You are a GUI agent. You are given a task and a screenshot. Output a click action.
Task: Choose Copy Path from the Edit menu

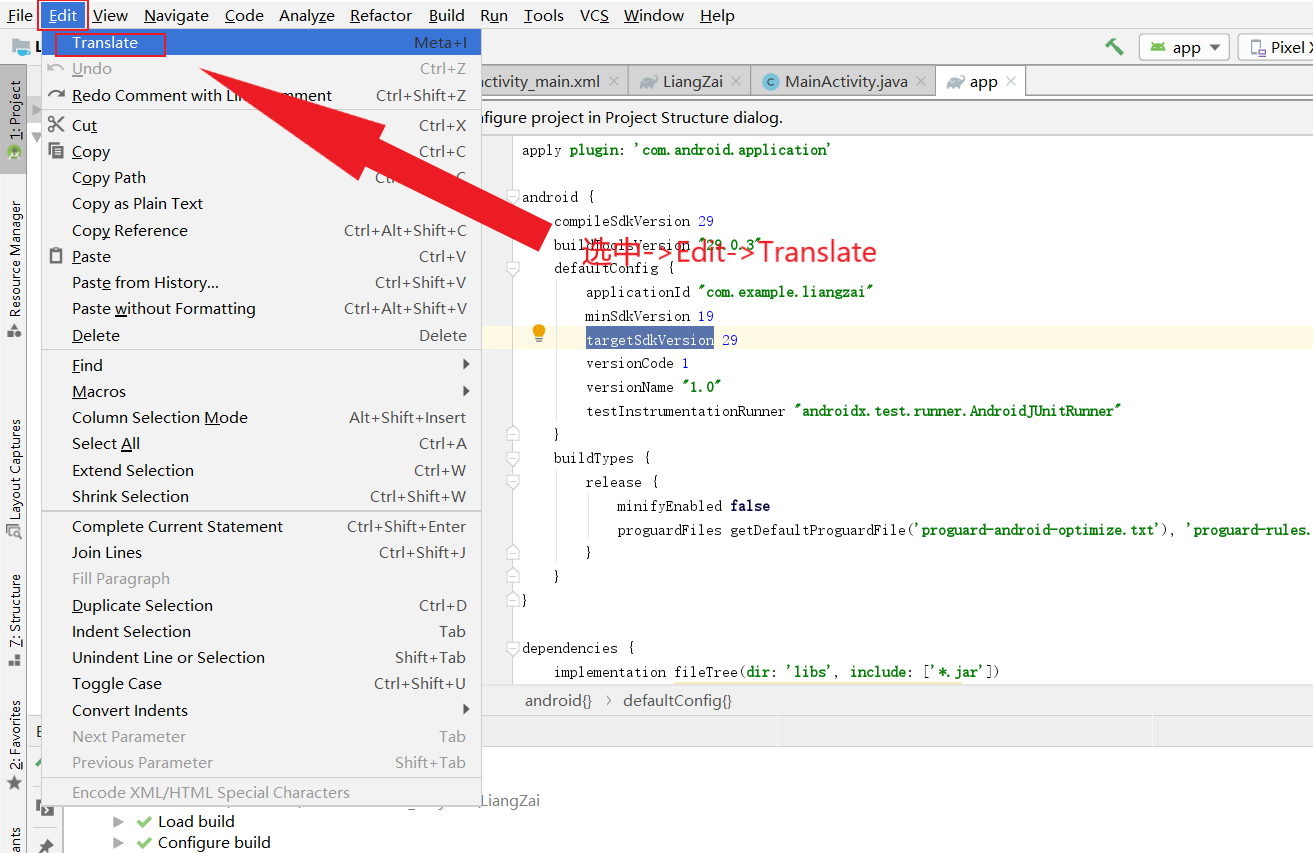(261, 177)
